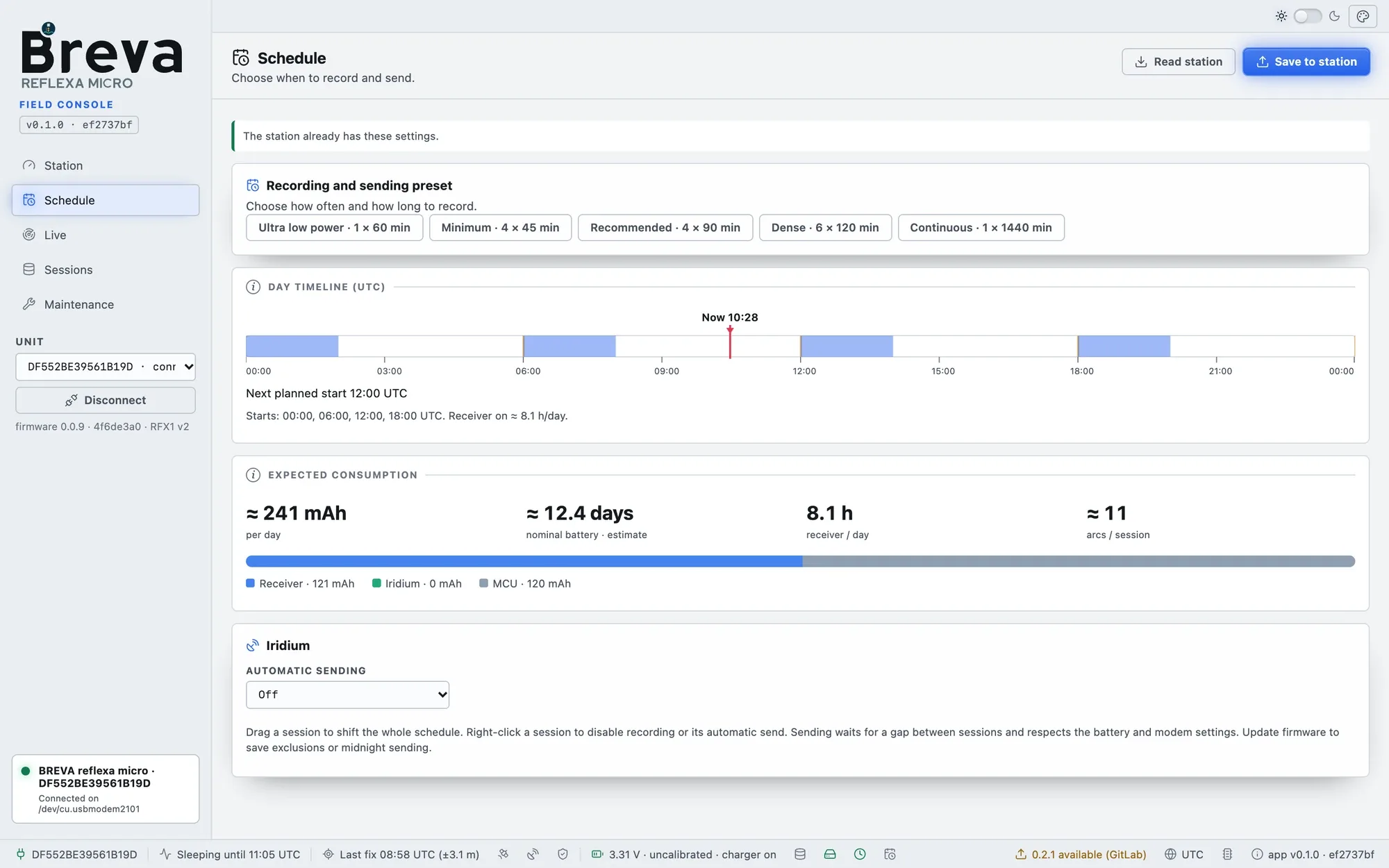Click the status bar plug icon by DF552BE39561B19D
Screen dimensions: 1389x868
pos(21,854)
